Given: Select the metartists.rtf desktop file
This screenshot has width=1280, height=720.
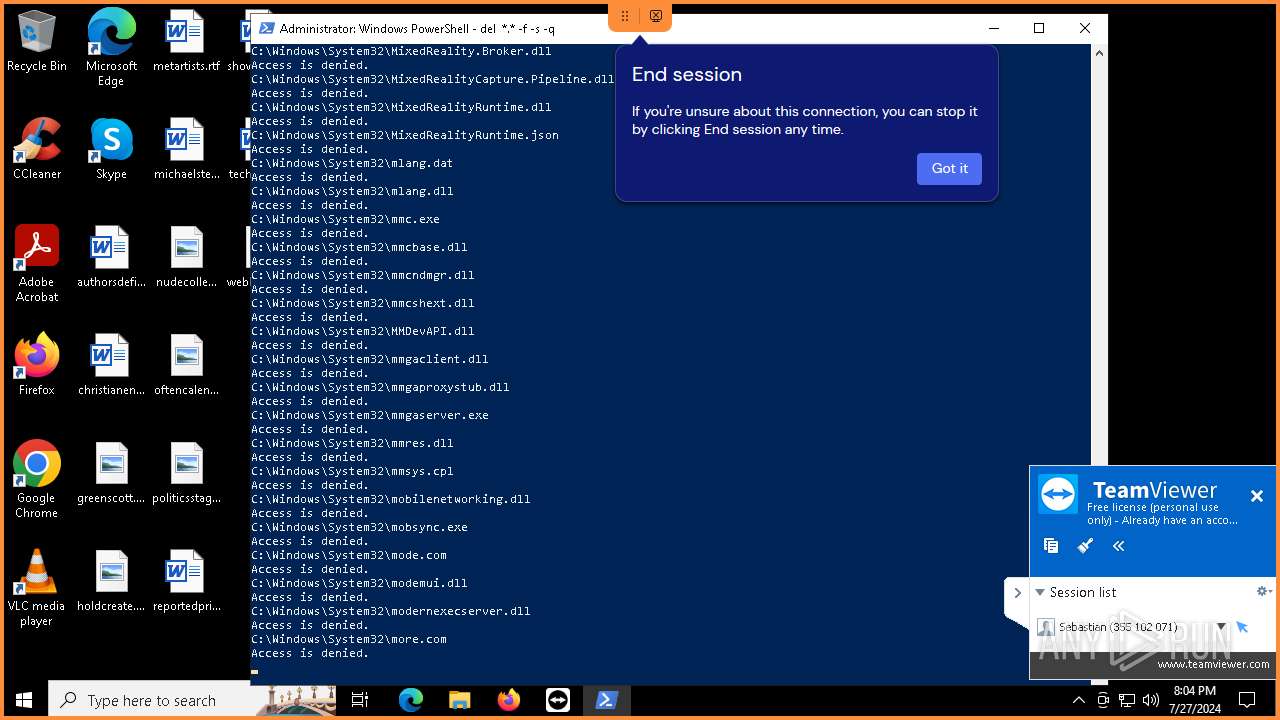Looking at the screenshot, I should point(186,41).
